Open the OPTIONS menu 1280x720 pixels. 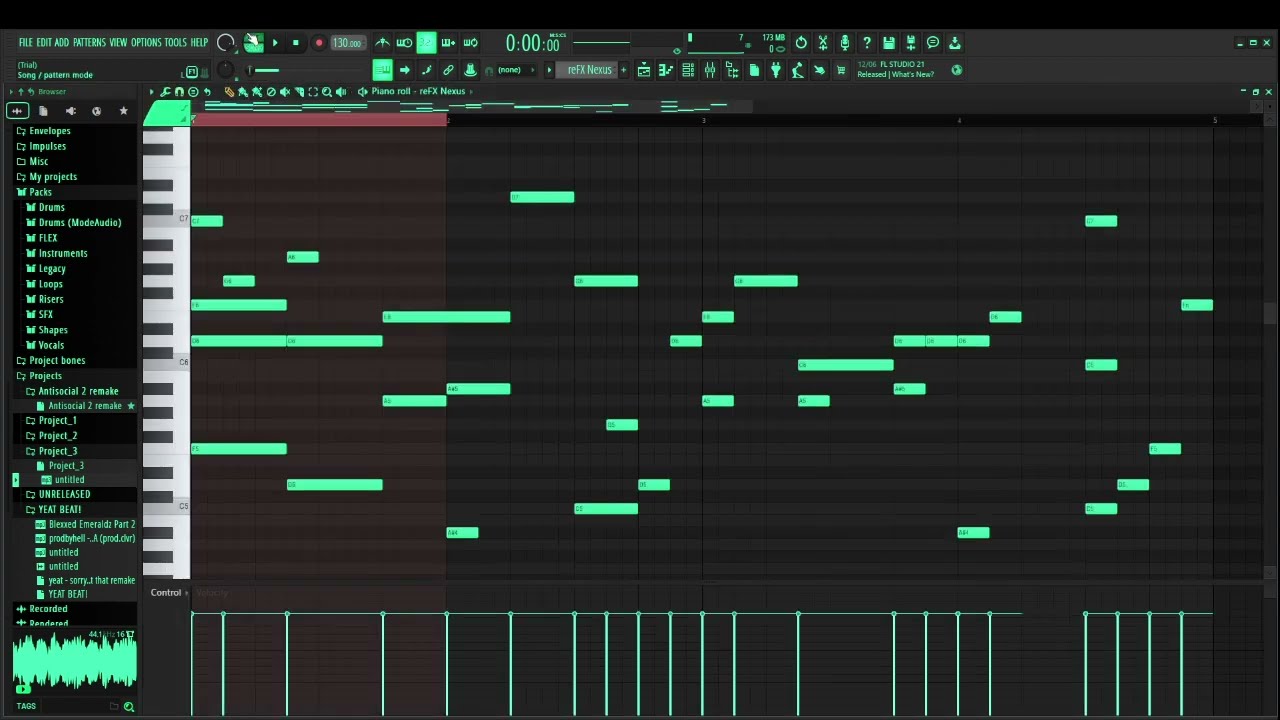pyautogui.click(x=146, y=42)
